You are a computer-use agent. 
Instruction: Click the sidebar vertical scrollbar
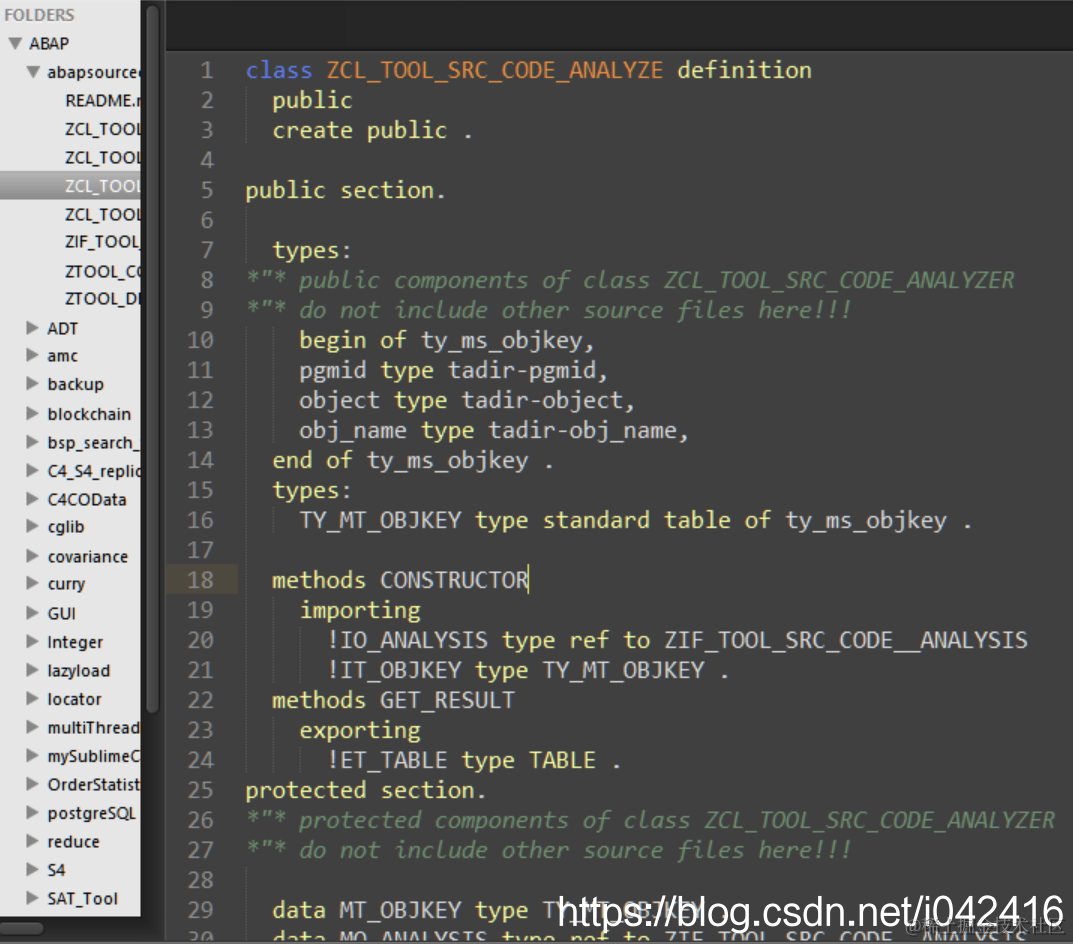153,359
